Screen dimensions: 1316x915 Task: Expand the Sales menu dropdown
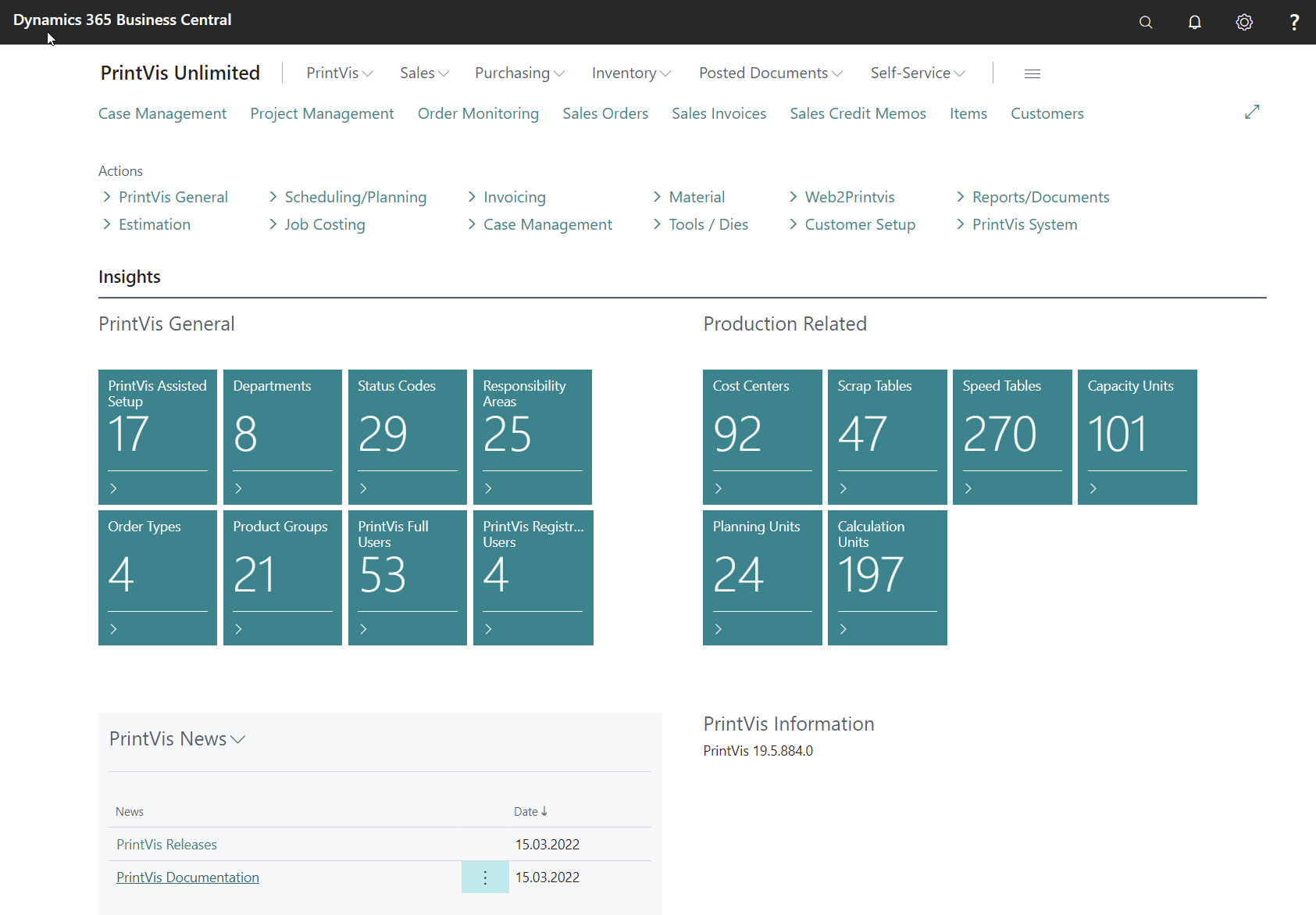[425, 73]
